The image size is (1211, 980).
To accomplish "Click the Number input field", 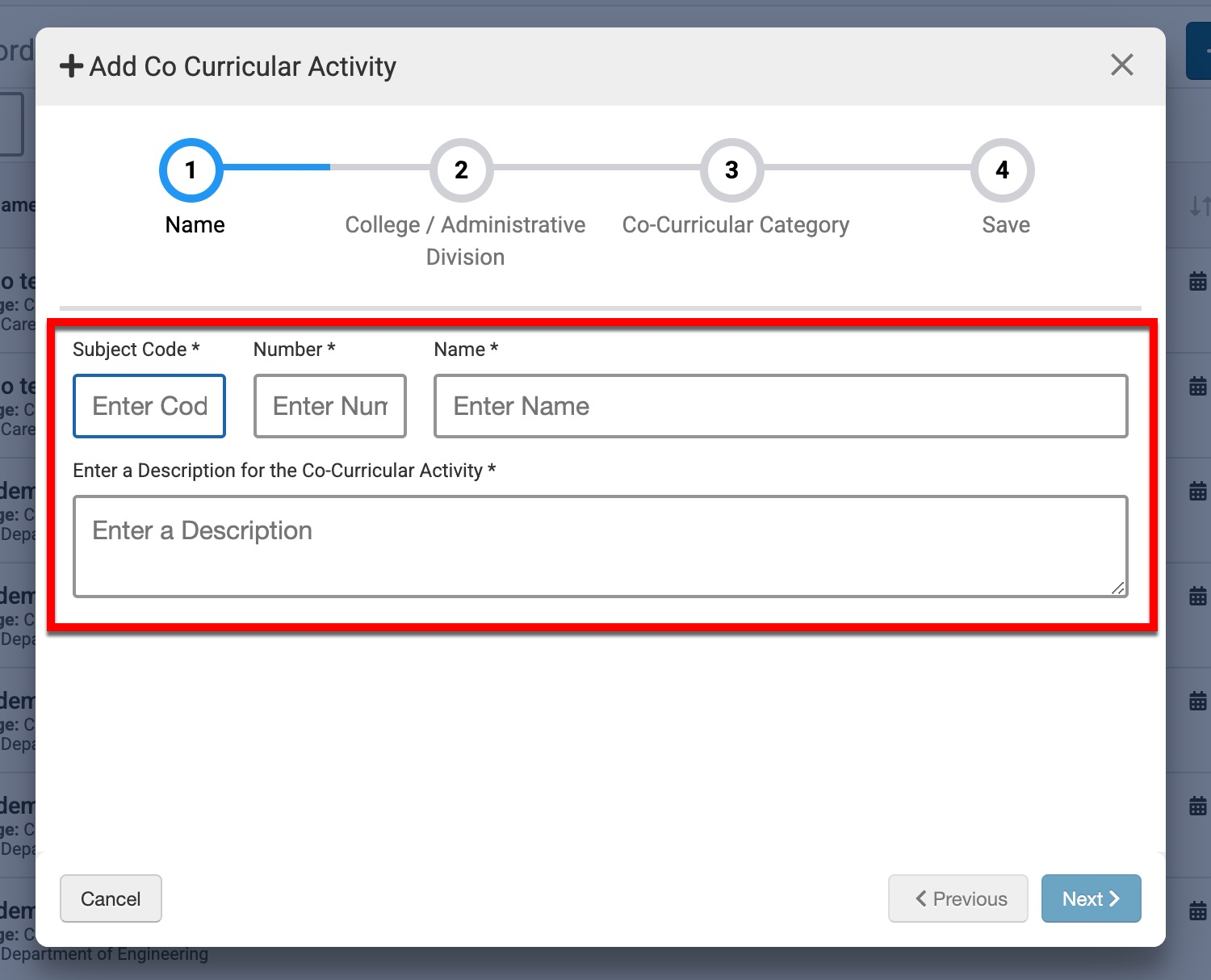I will point(329,406).
